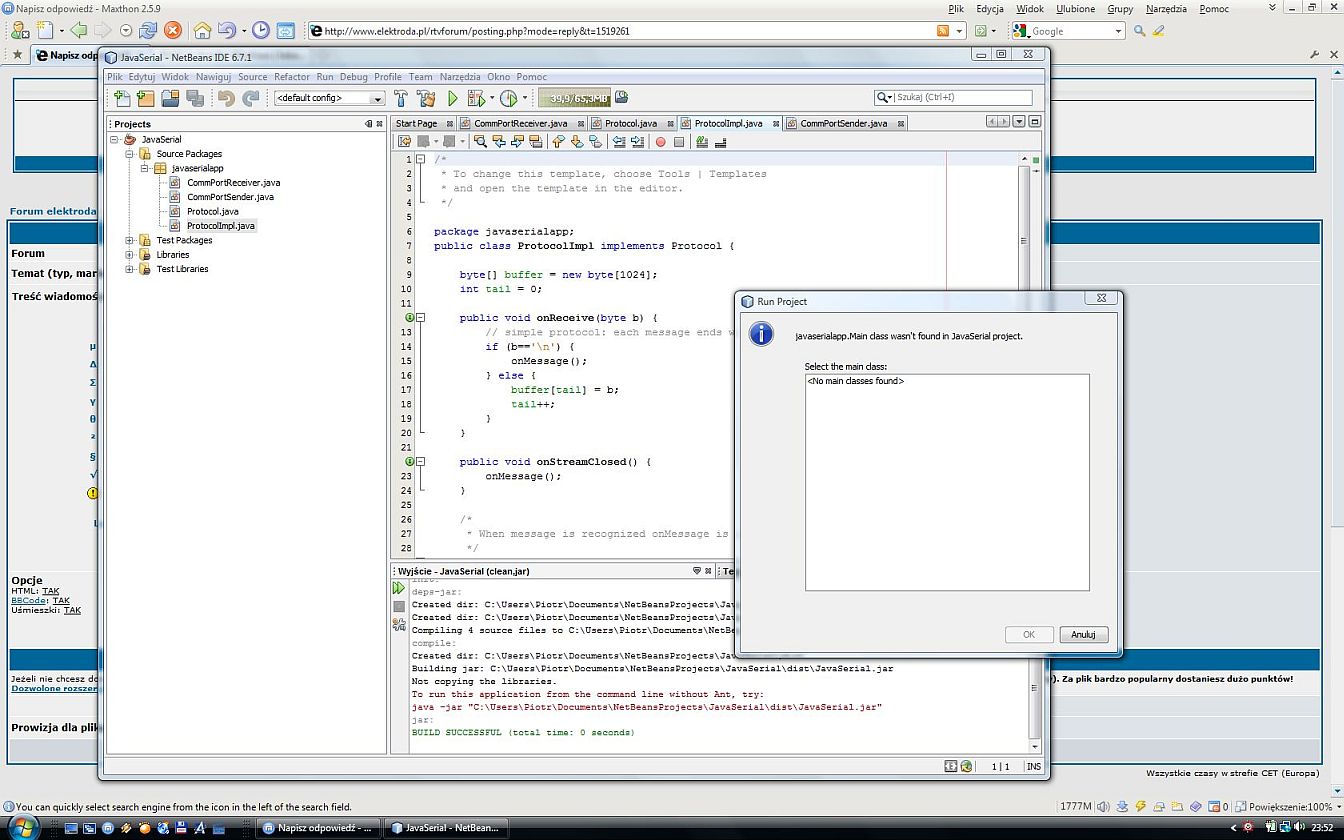Collapse code fold at onStreamClosed method
This screenshot has width=1344, height=840.
click(x=421, y=462)
